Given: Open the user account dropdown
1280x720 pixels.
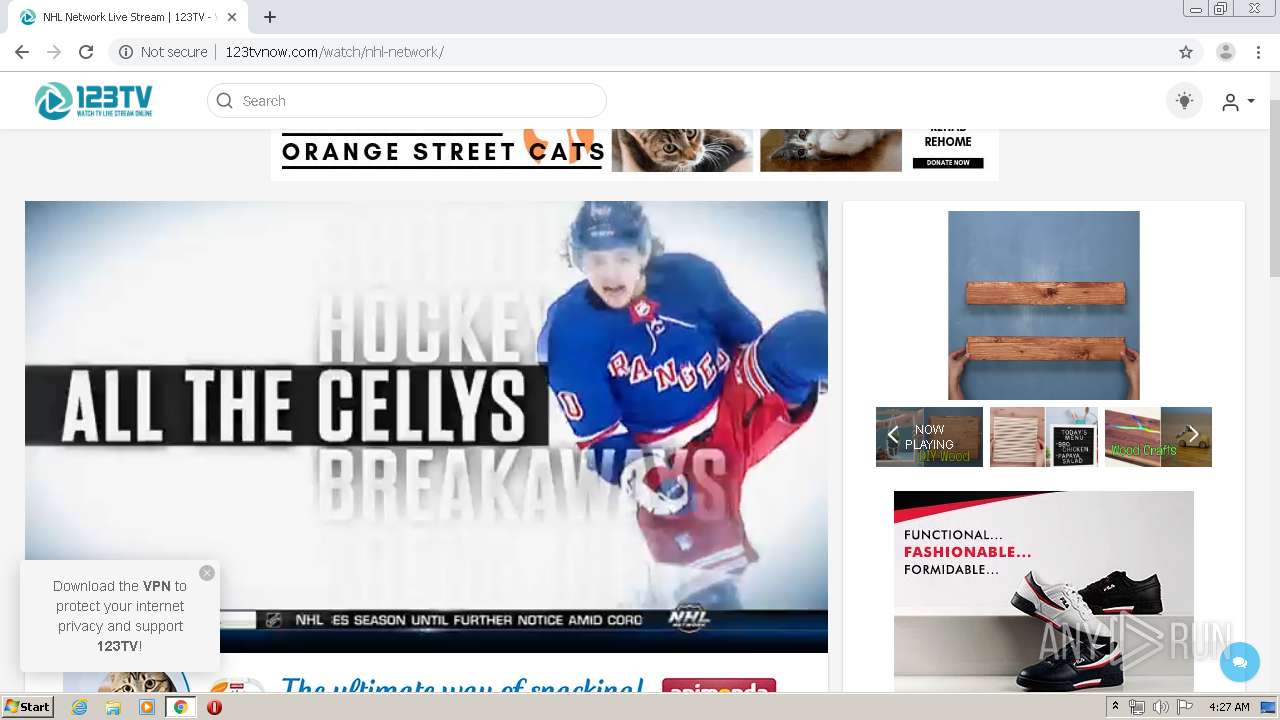Looking at the screenshot, I should point(1238,102).
